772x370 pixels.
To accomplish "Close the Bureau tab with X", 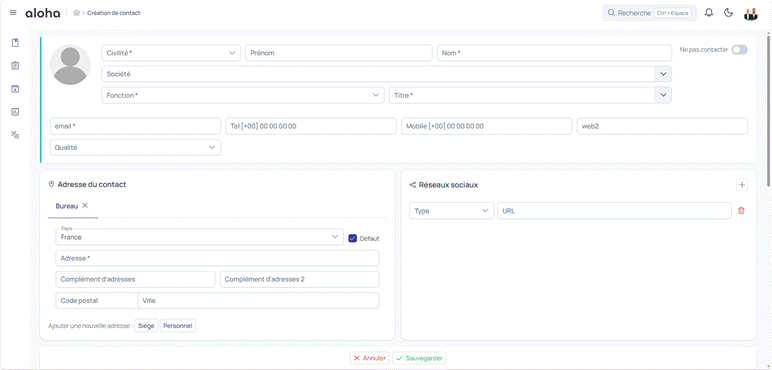I will [x=85, y=206].
